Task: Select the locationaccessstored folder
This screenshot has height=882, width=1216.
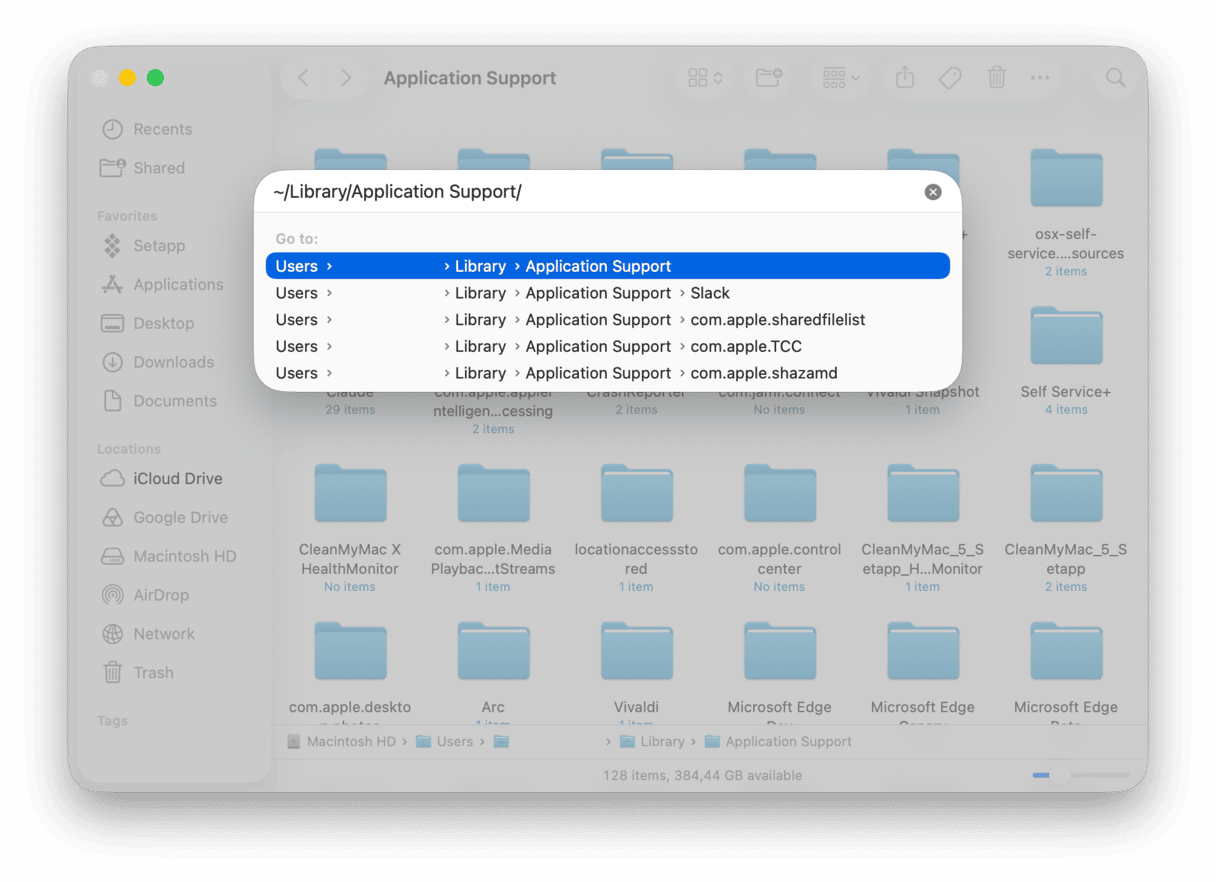Action: [637, 494]
